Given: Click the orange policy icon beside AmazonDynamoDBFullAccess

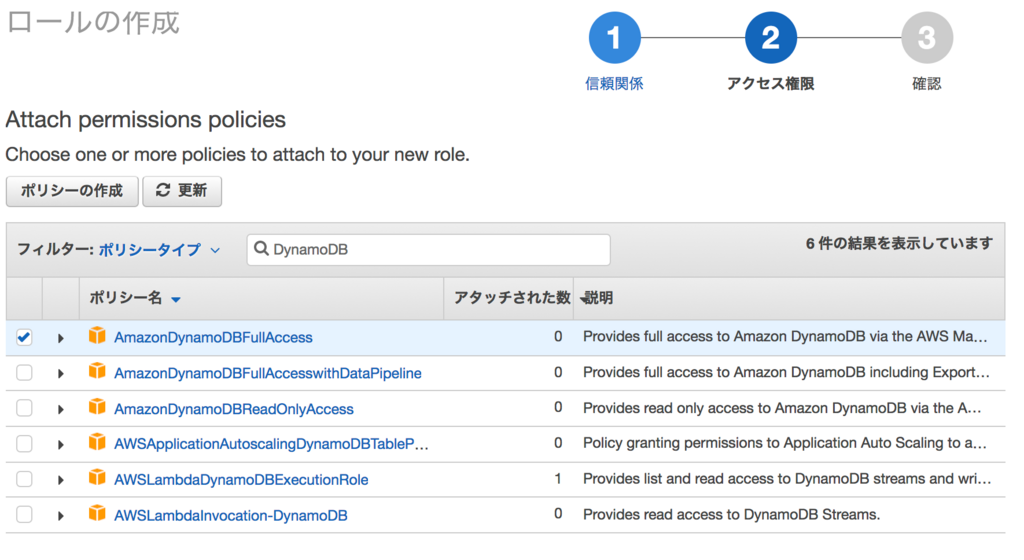Looking at the screenshot, I should point(97,336).
